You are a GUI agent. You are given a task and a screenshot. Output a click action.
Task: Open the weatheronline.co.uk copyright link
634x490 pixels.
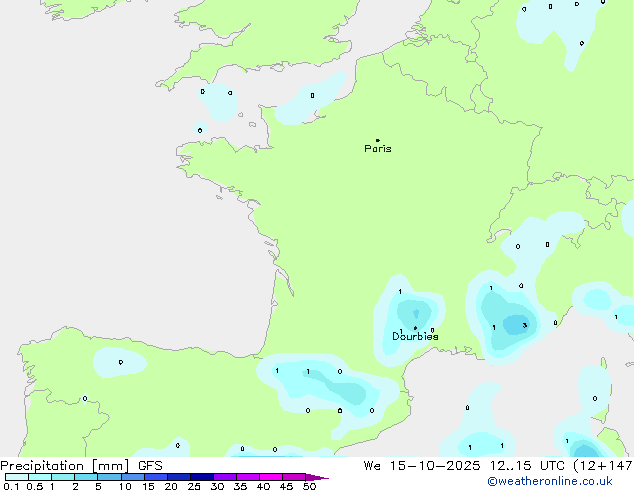tap(549, 481)
